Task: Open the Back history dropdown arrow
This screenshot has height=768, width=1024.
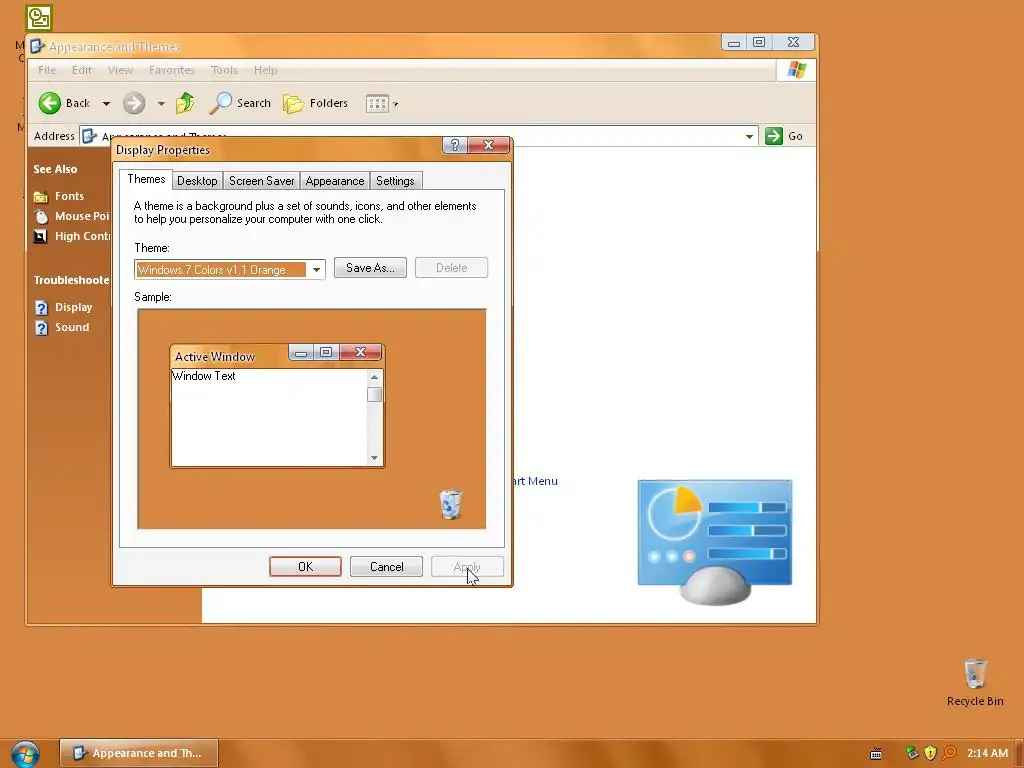Action: tap(106, 104)
